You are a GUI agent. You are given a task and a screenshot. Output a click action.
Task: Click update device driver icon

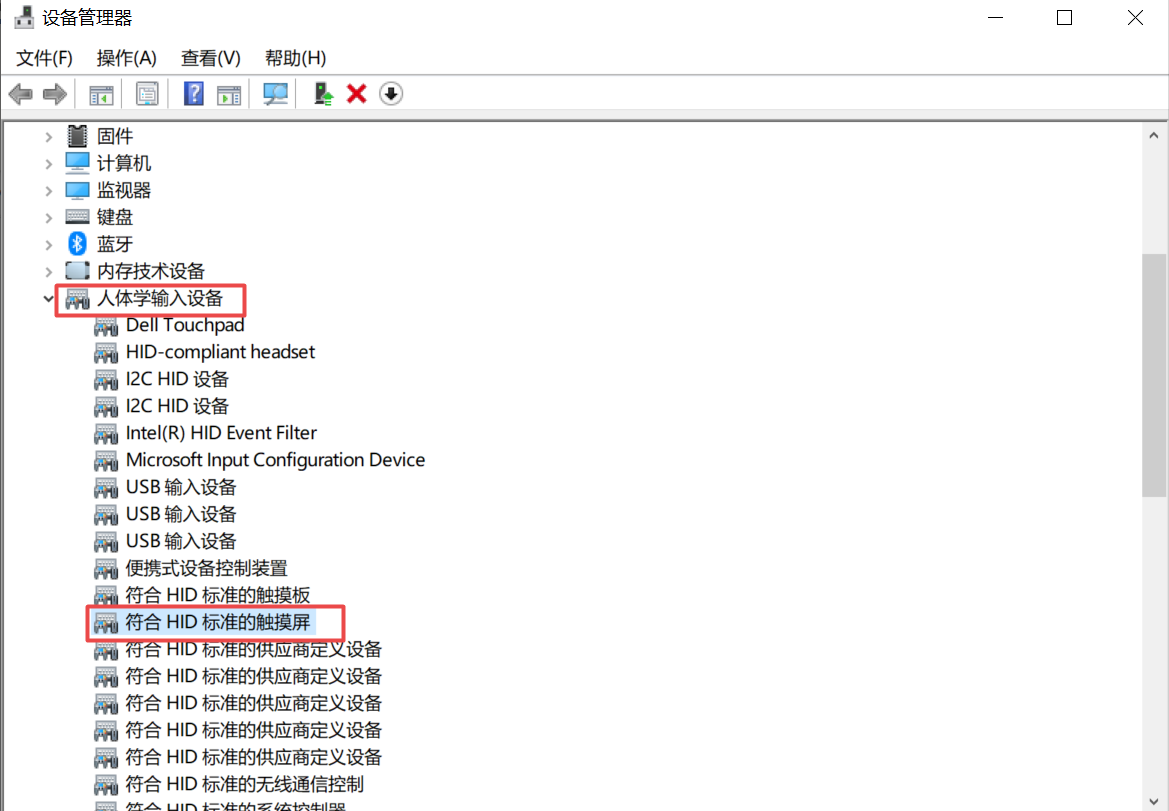323,94
